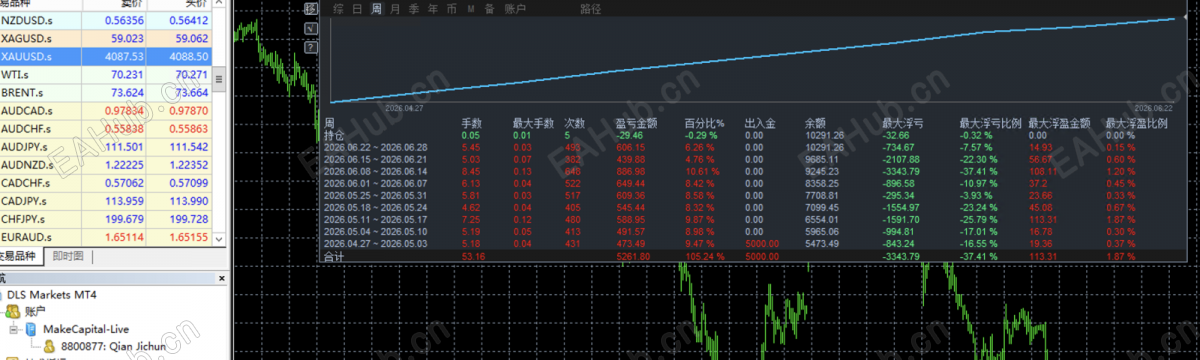
Task: Open the M tab in the stats panel
Action: [x=470, y=9]
